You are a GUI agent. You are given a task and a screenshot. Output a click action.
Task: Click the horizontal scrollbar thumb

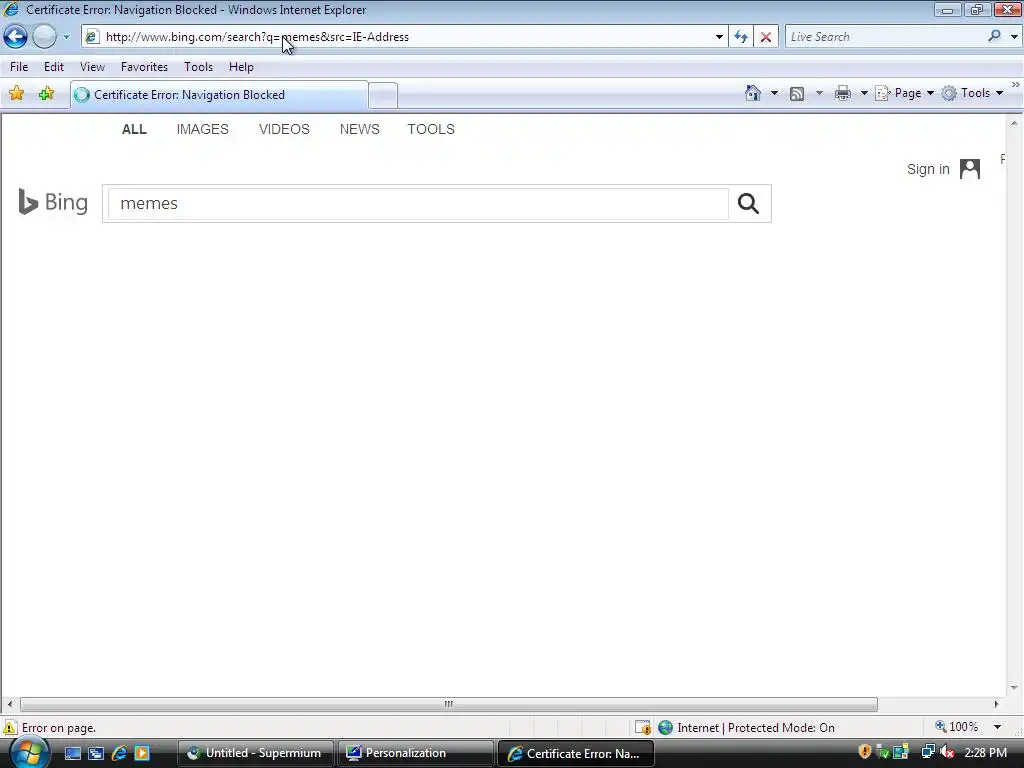[449, 704]
